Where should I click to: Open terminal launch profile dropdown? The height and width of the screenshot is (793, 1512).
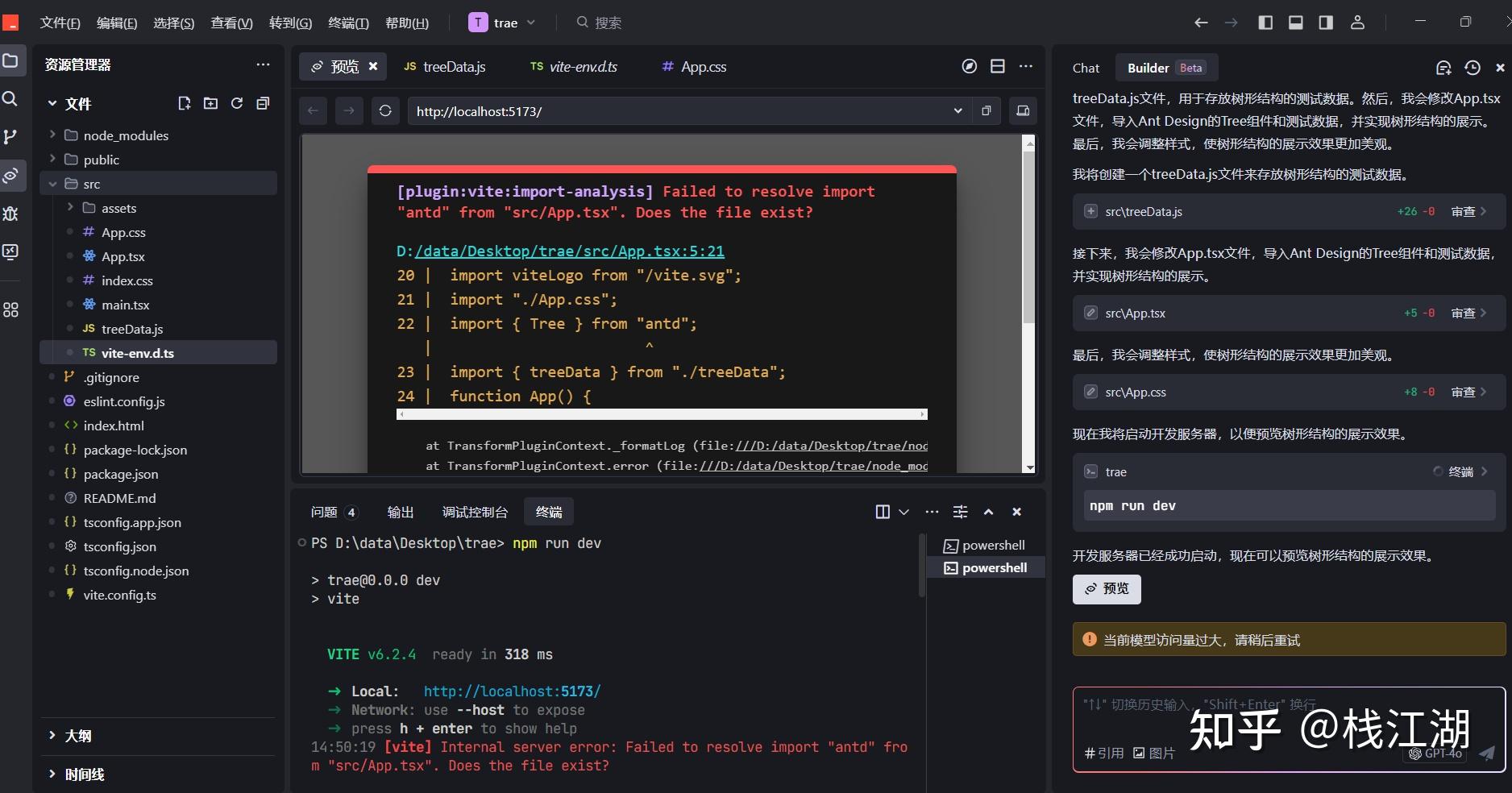(904, 512)
